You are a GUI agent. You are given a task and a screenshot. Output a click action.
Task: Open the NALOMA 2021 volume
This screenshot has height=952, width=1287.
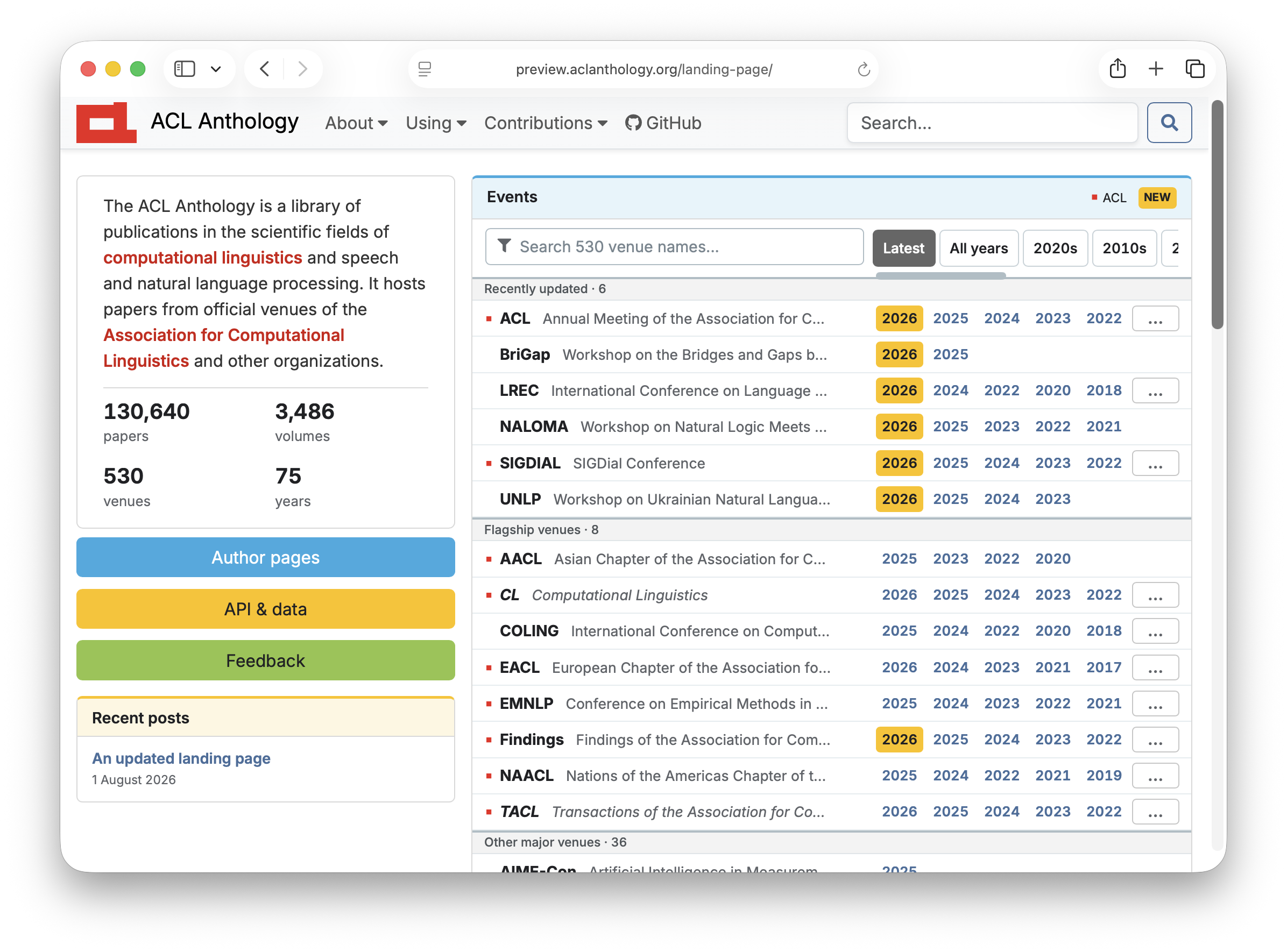1103,427
